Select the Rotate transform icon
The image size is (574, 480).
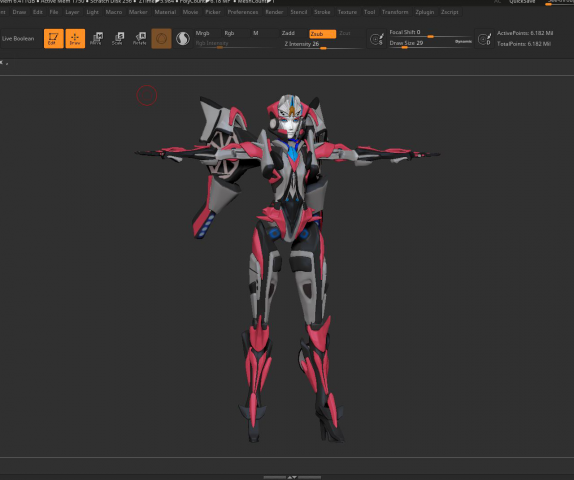[139, 38]
